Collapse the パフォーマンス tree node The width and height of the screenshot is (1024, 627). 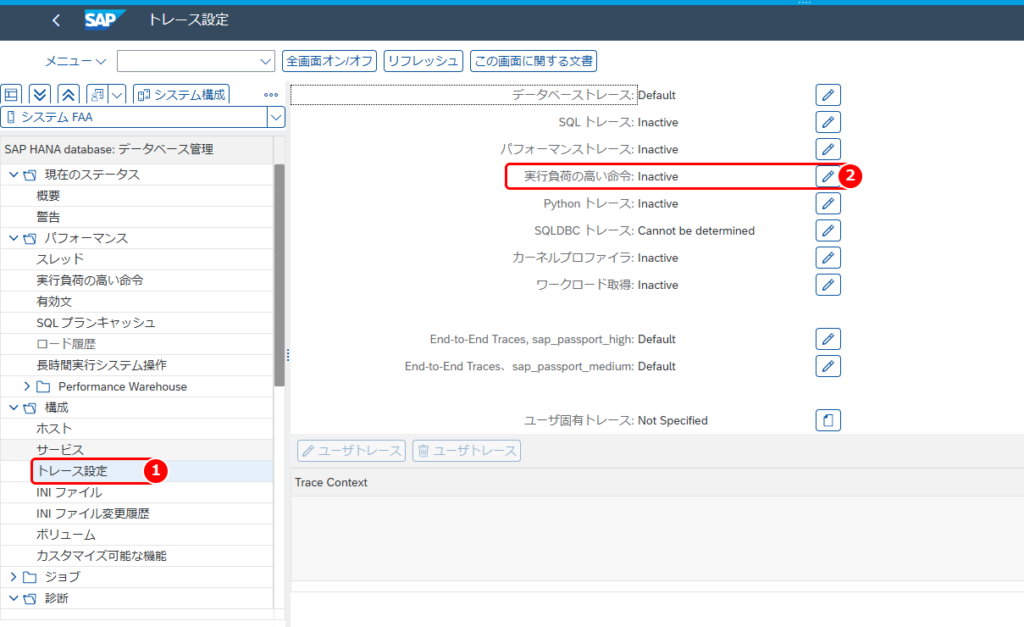pos(13,238)
